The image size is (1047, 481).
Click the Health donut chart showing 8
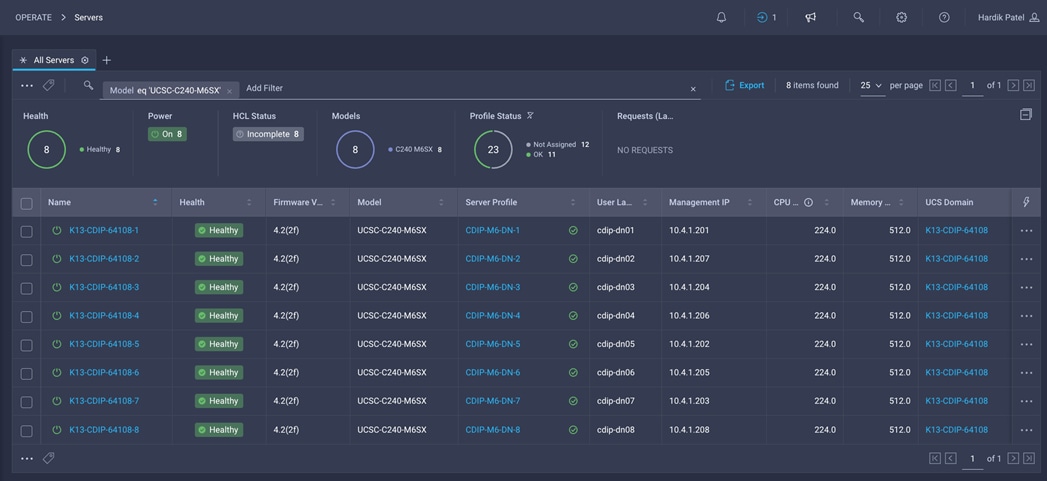(x=47, y=150)
